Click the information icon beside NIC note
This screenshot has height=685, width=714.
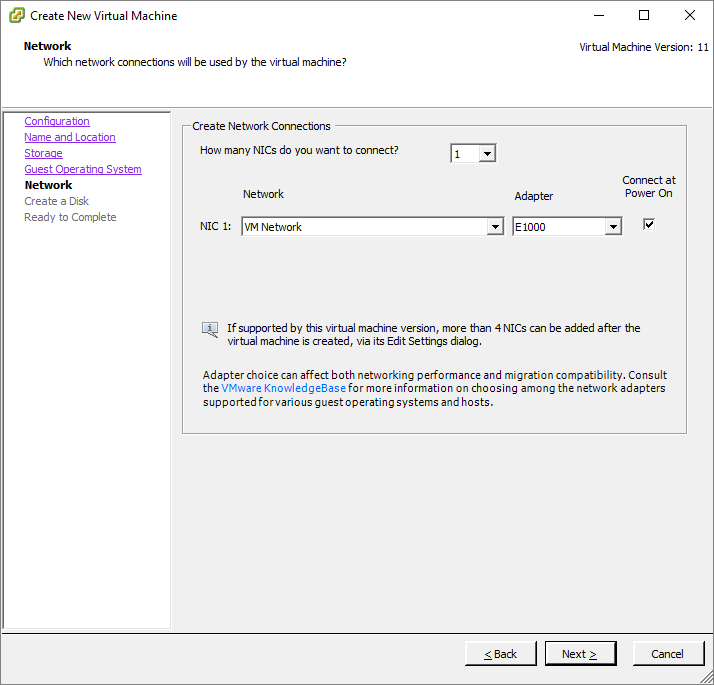[x=210, y=329]
